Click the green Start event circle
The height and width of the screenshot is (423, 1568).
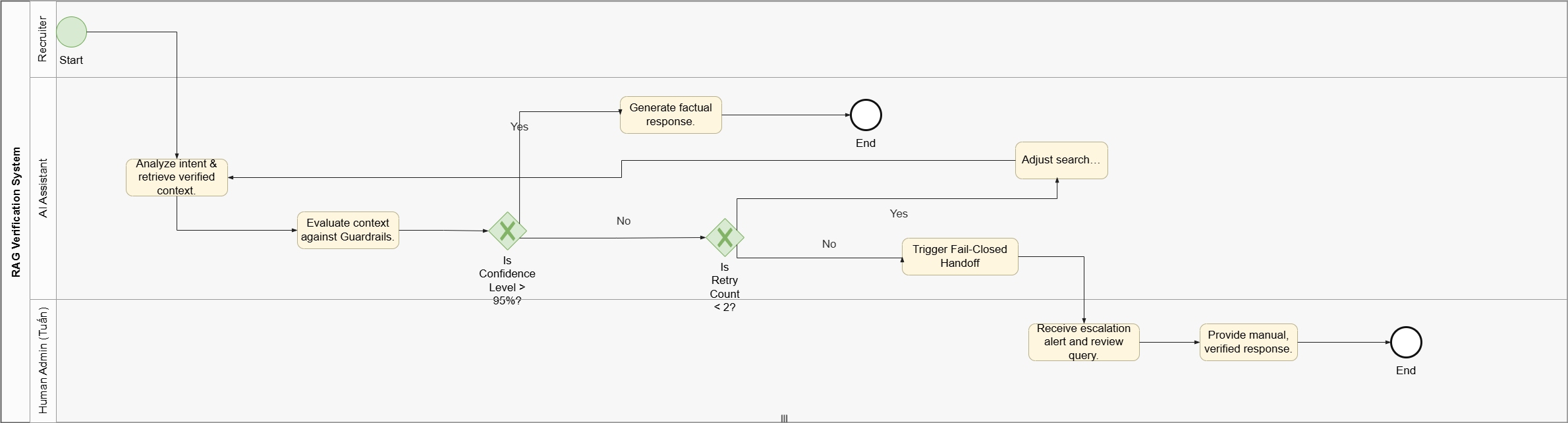[71, 32]
